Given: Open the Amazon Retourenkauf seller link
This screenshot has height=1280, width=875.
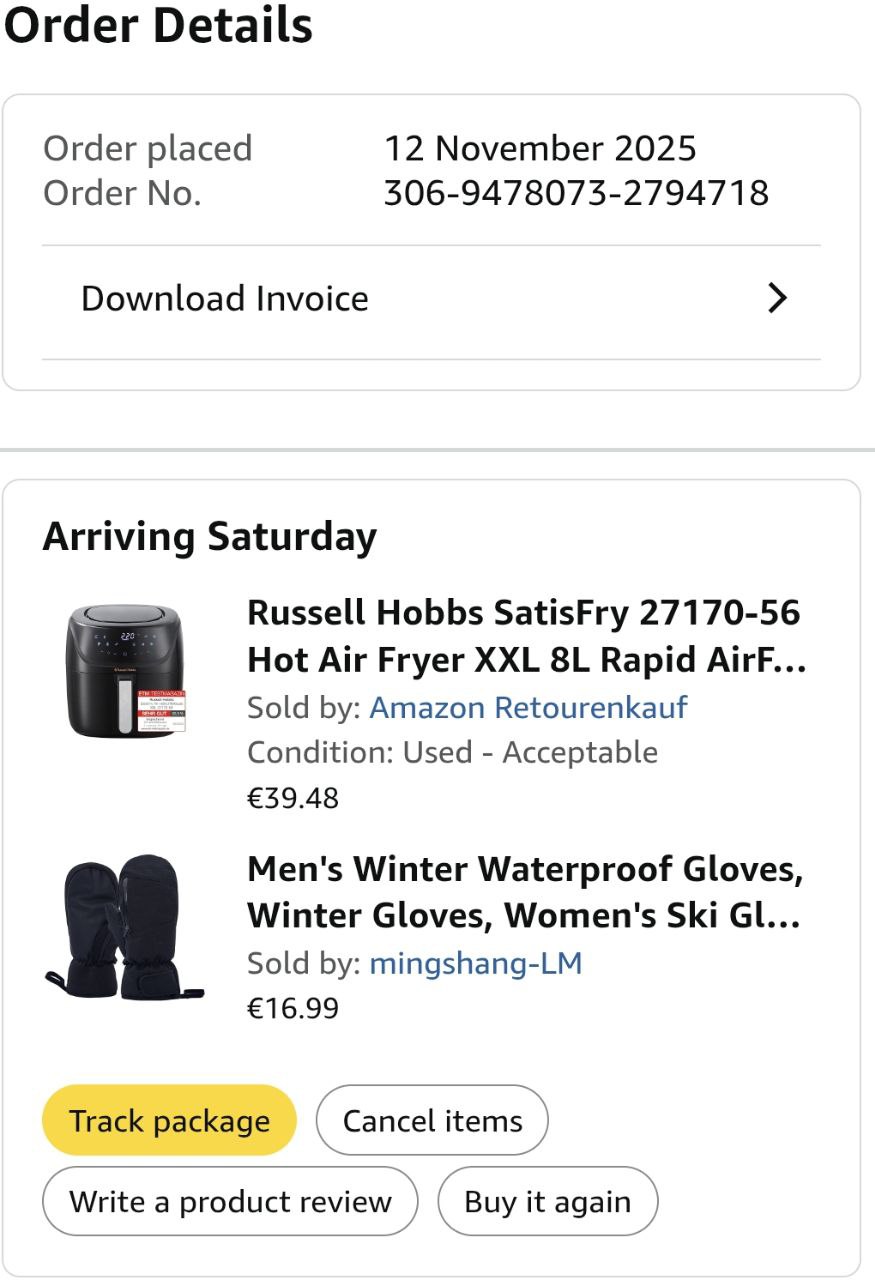Looking at the screenshot, I should click(528, 708).
